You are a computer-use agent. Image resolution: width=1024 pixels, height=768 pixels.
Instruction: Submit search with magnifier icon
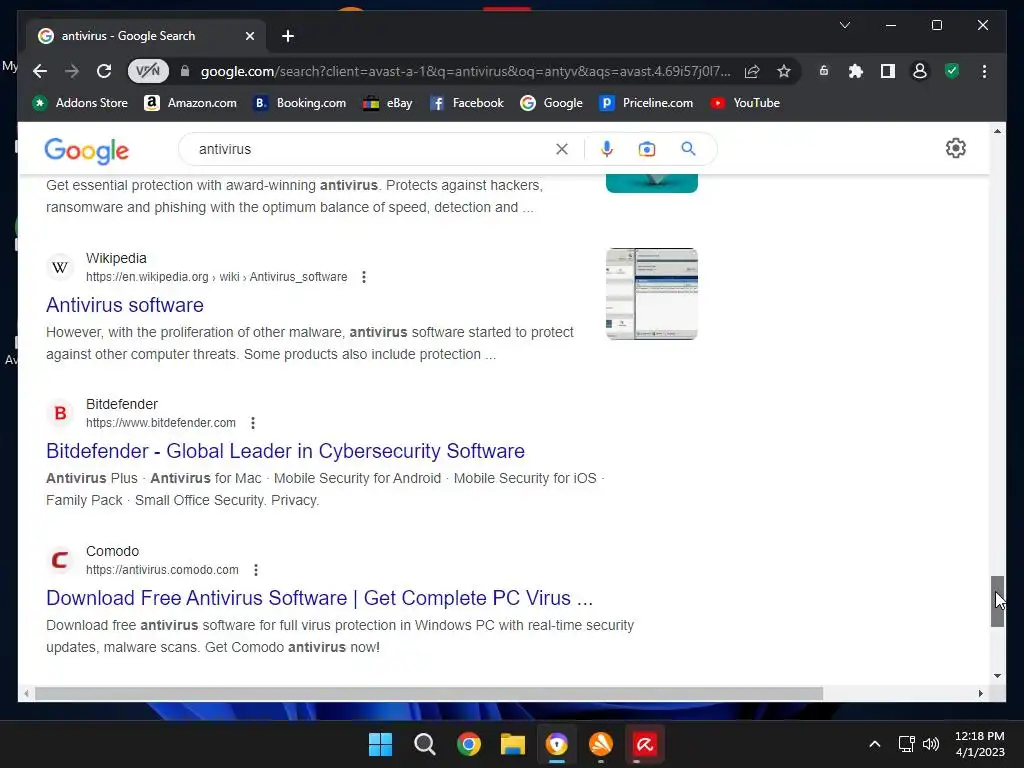coord(688,149)
